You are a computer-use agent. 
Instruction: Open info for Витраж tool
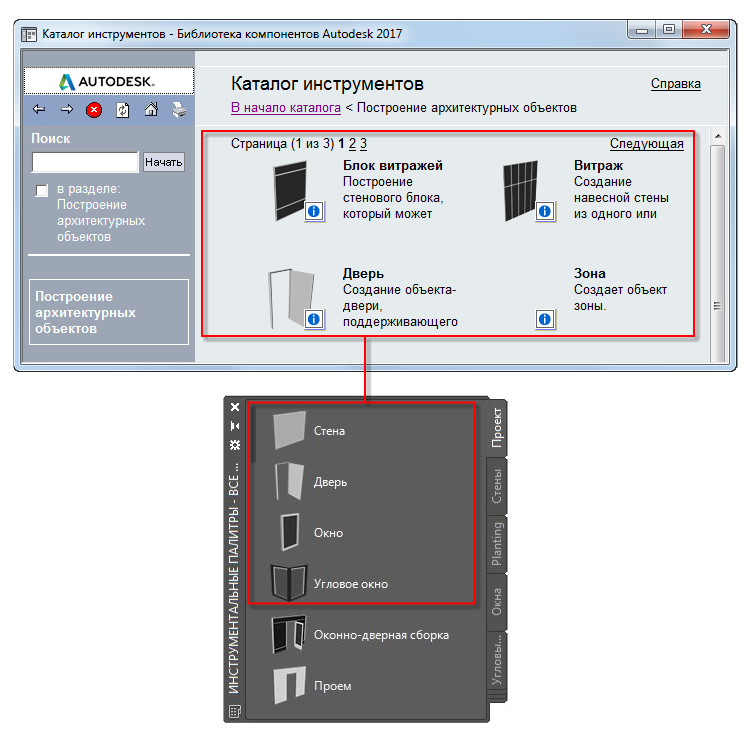coord(545,211)
